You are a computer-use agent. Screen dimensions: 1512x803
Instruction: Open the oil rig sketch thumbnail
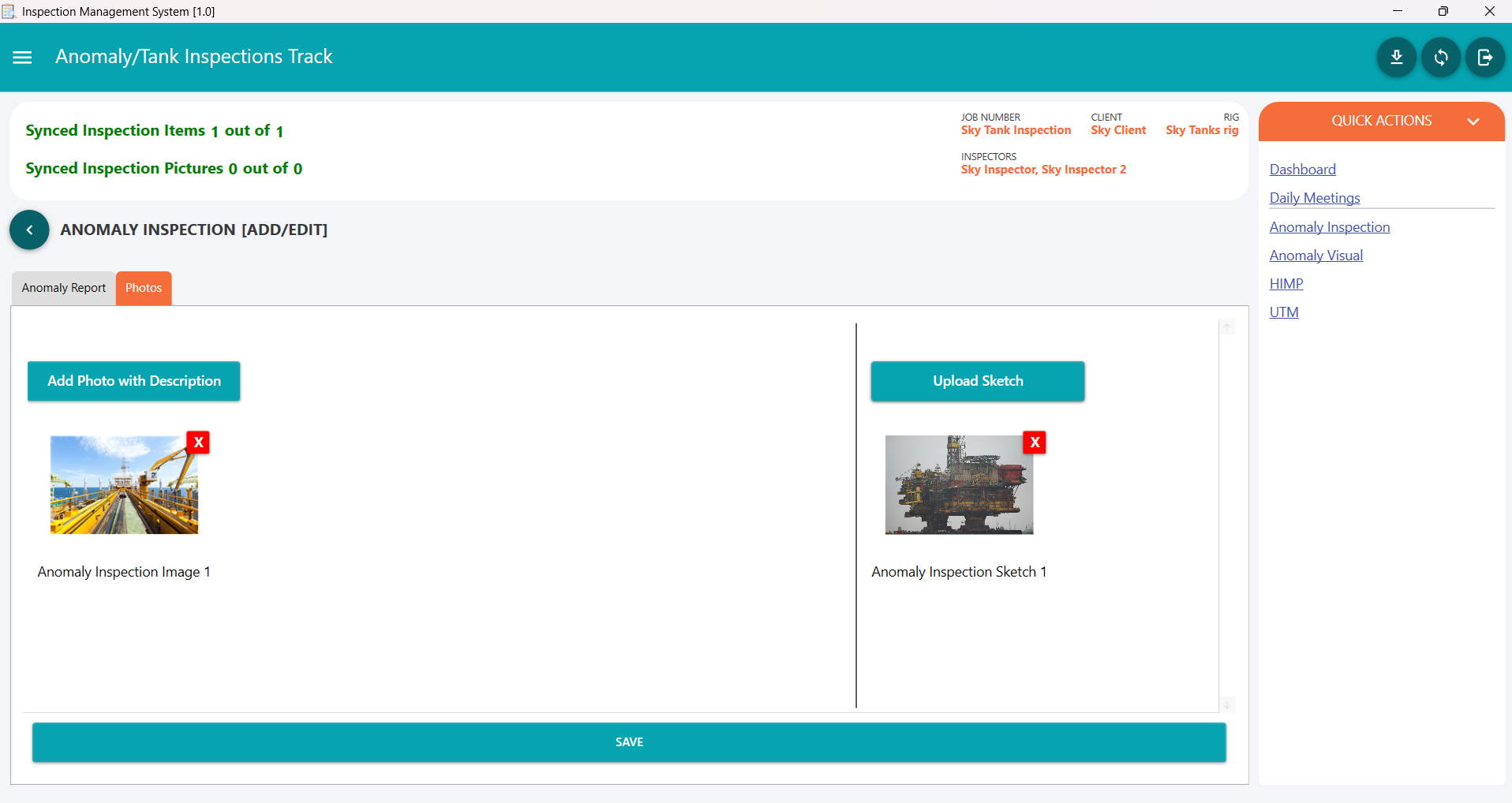959,485
